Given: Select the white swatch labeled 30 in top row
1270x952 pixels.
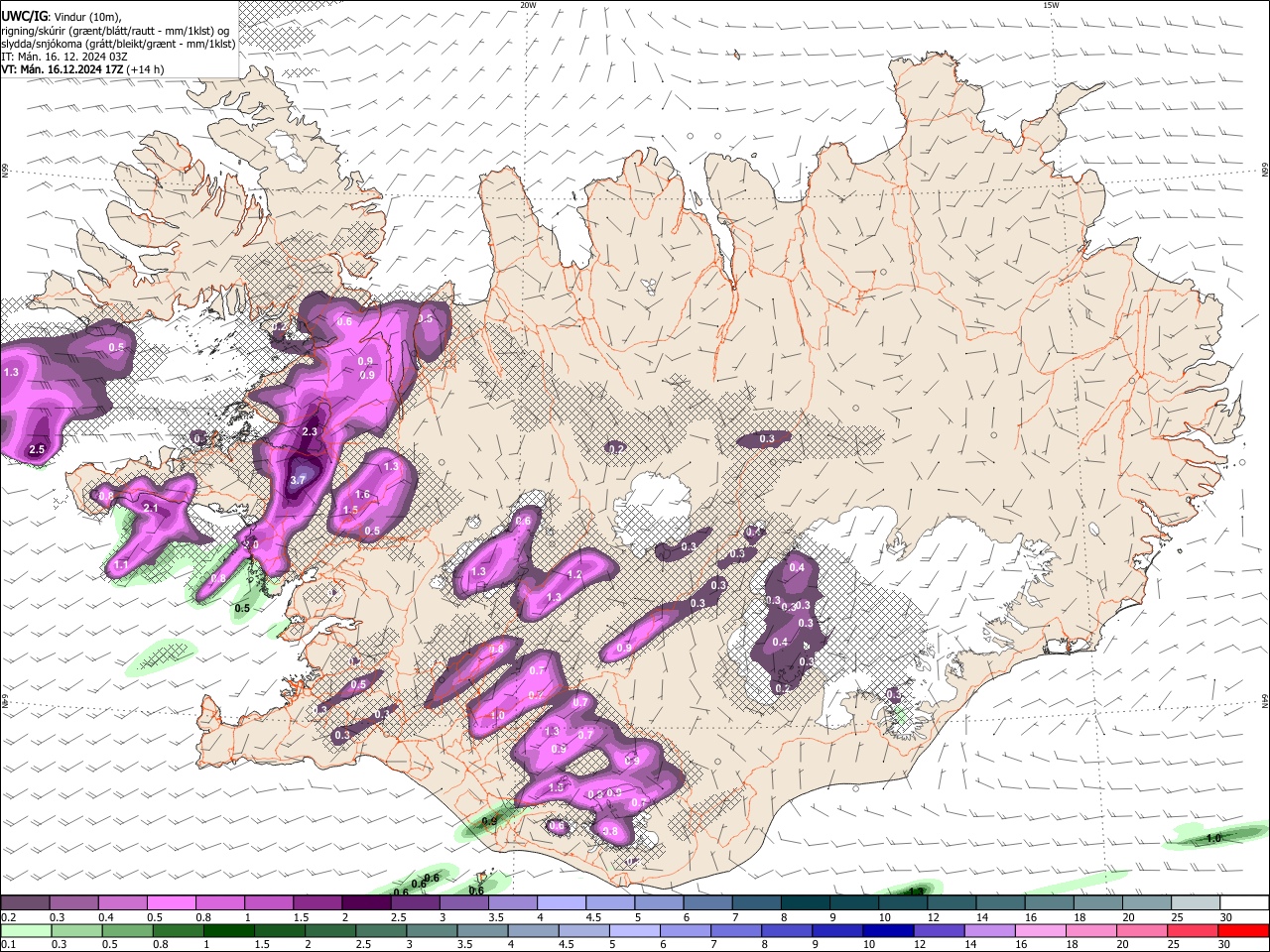Looking at the screenshot, I should click(x=1243, y=902).
